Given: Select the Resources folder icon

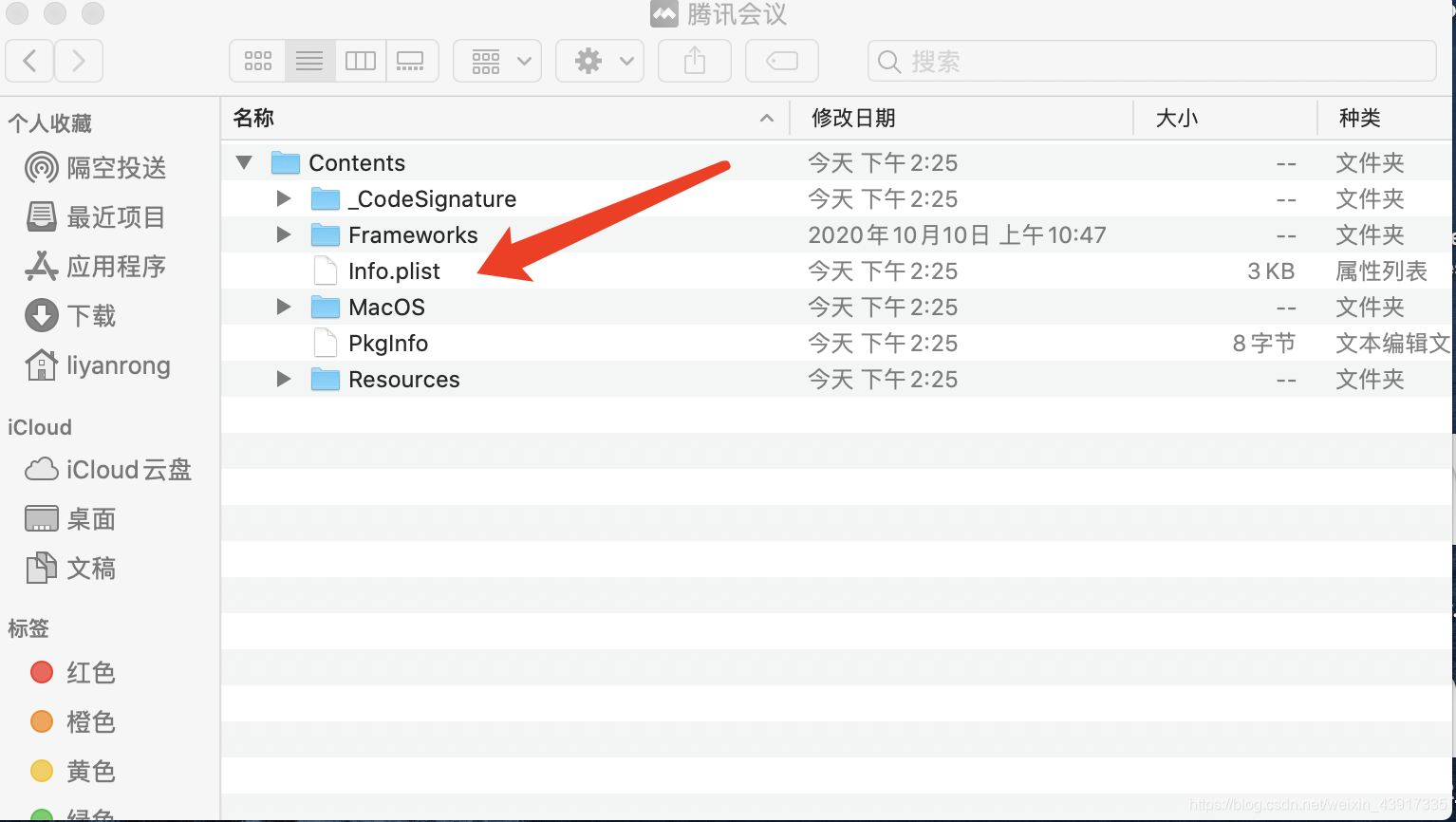Looking at the screenshot, I should click(x=326, y=380).
